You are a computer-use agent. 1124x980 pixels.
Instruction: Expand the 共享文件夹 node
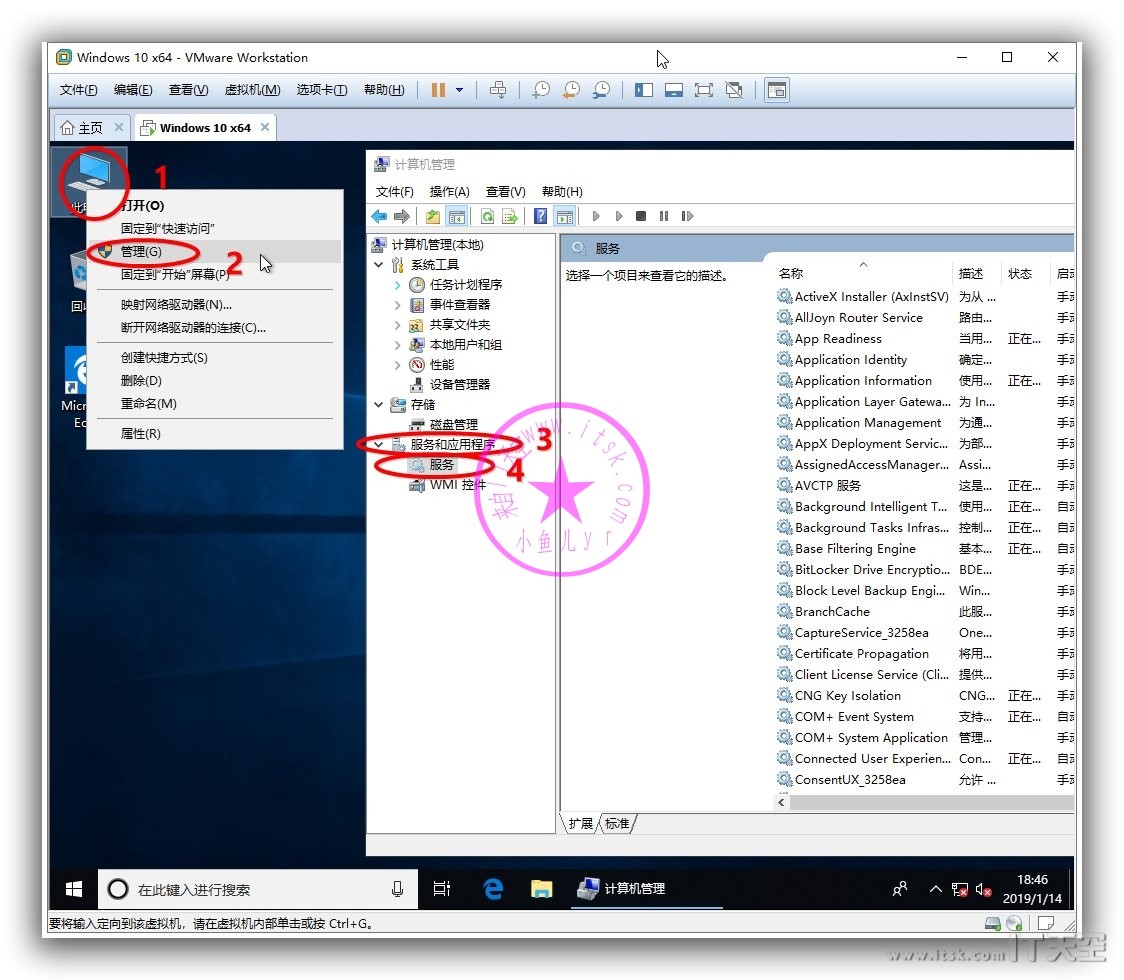tap(397, 325)
